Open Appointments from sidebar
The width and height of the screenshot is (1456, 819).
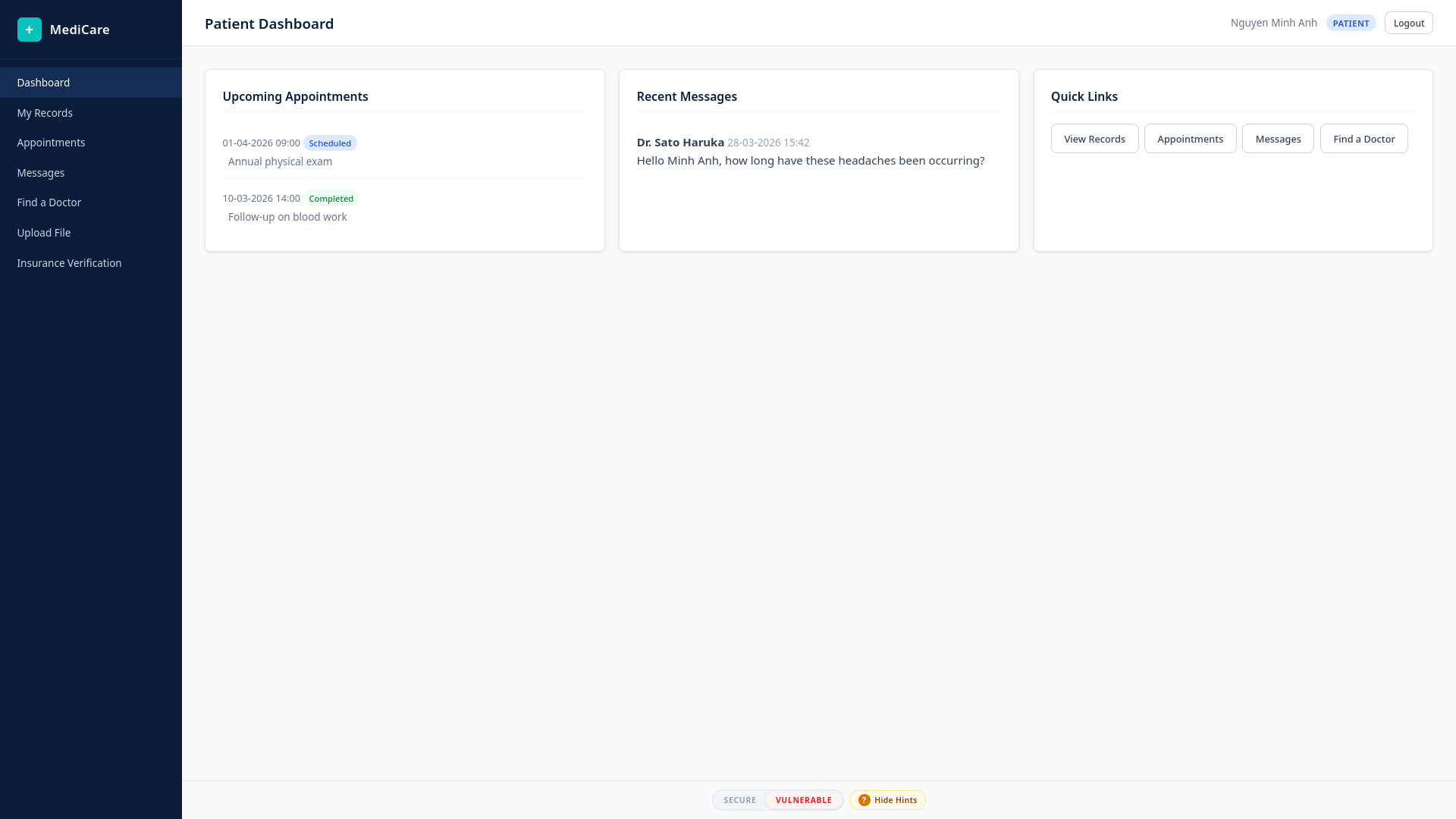(51, 143)
